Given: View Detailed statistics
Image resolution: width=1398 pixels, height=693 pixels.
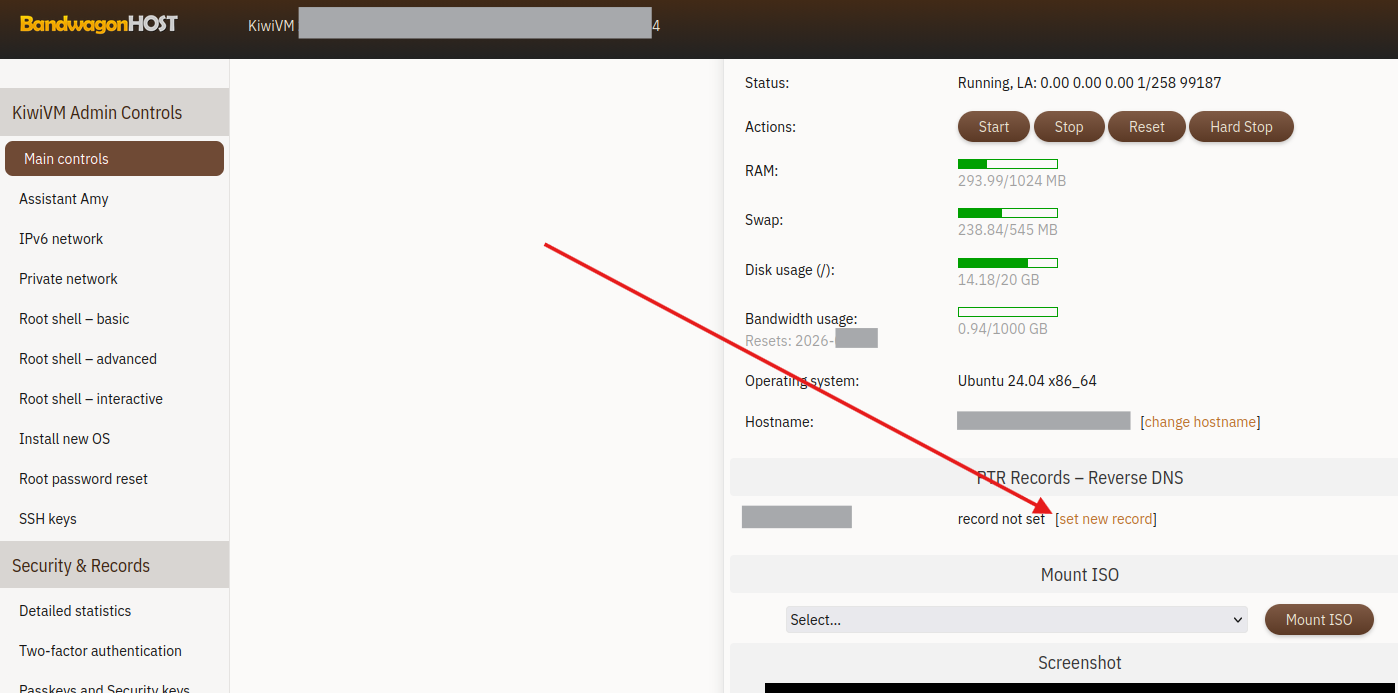Looking at the screenshot, I should 75,611.
